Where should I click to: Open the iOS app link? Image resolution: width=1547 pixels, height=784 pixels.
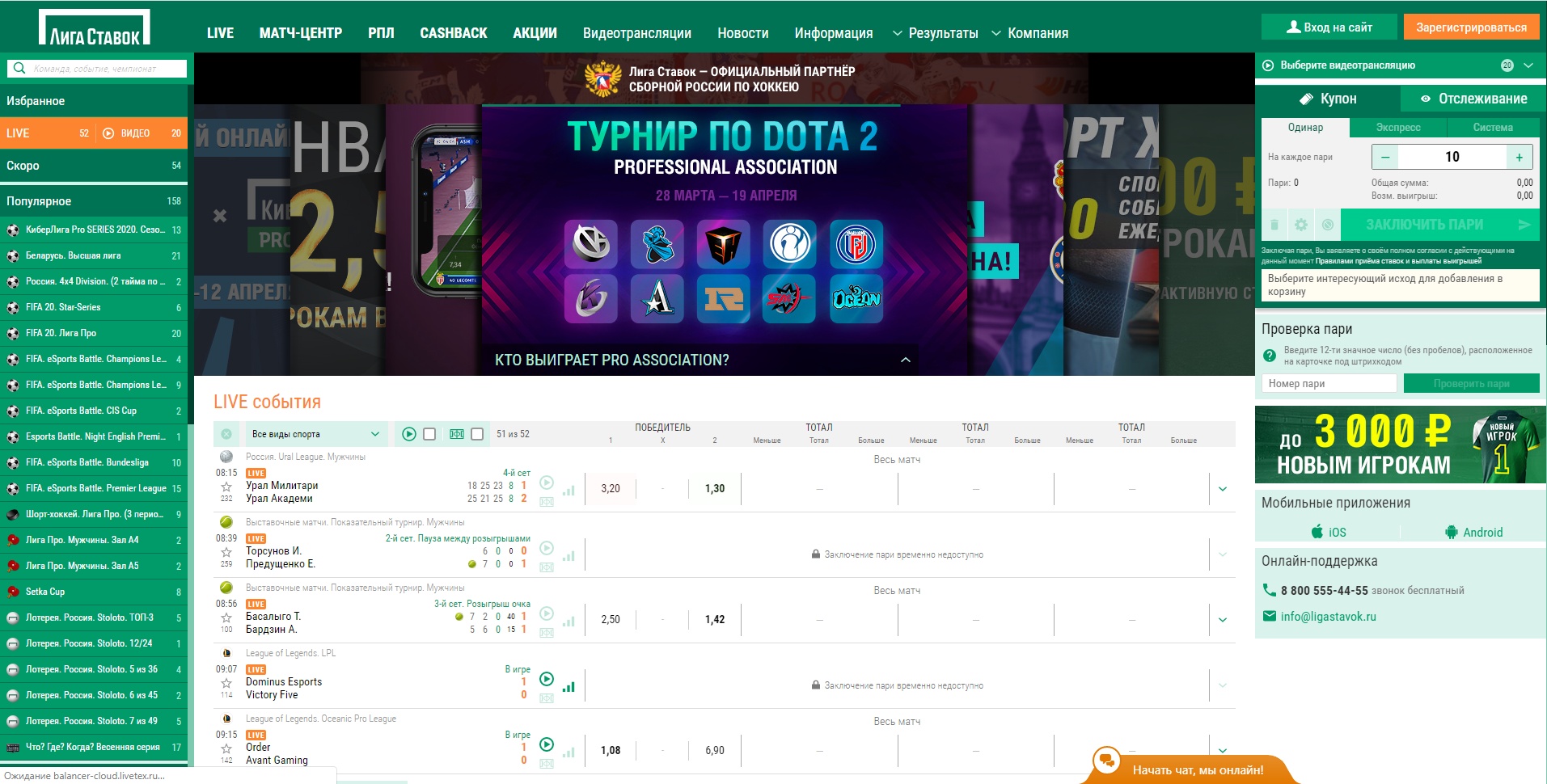tap(1329, 532)
